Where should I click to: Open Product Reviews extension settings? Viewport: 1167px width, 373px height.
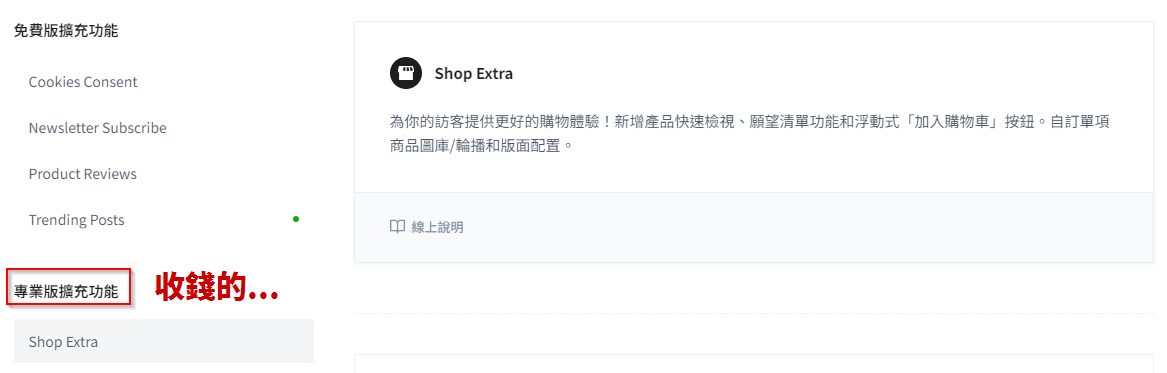point(83,174)
